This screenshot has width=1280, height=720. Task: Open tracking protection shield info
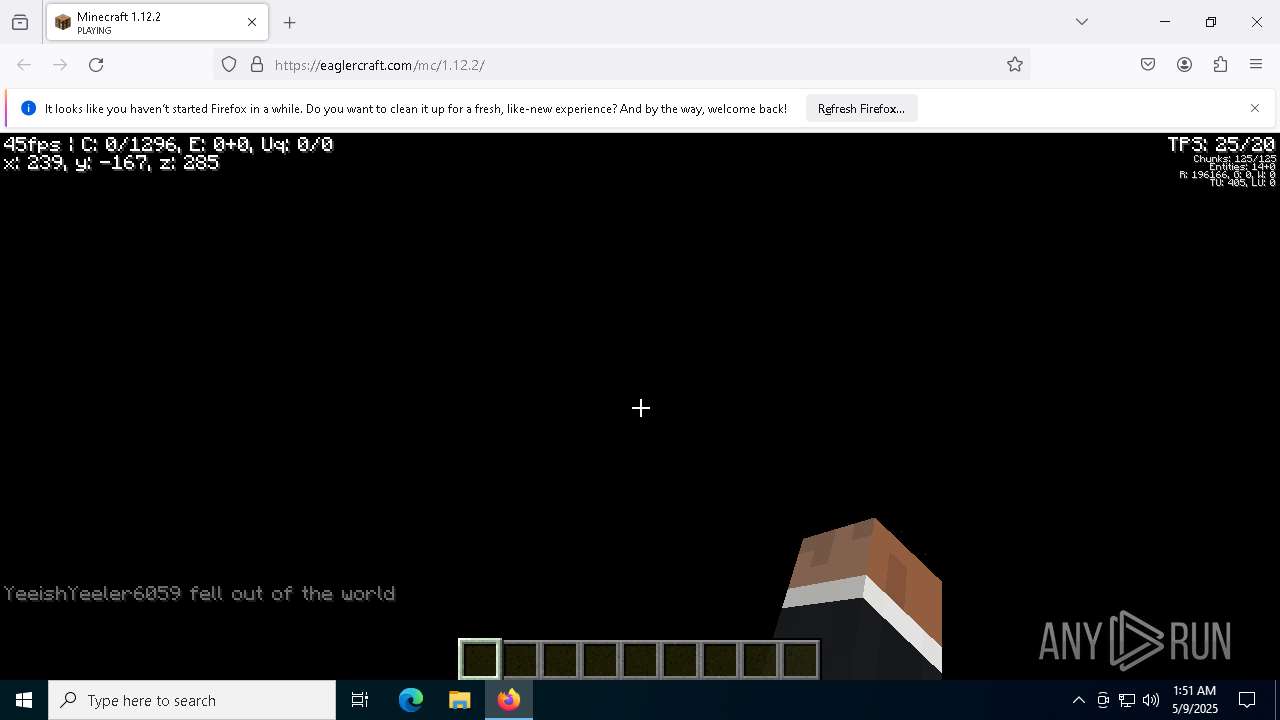[229, 65]
